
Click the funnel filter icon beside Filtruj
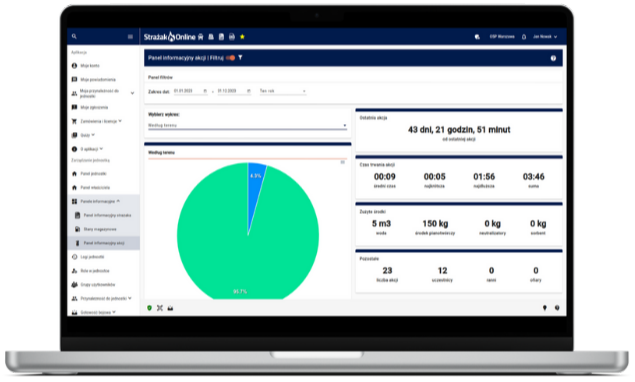coord(241,58)
